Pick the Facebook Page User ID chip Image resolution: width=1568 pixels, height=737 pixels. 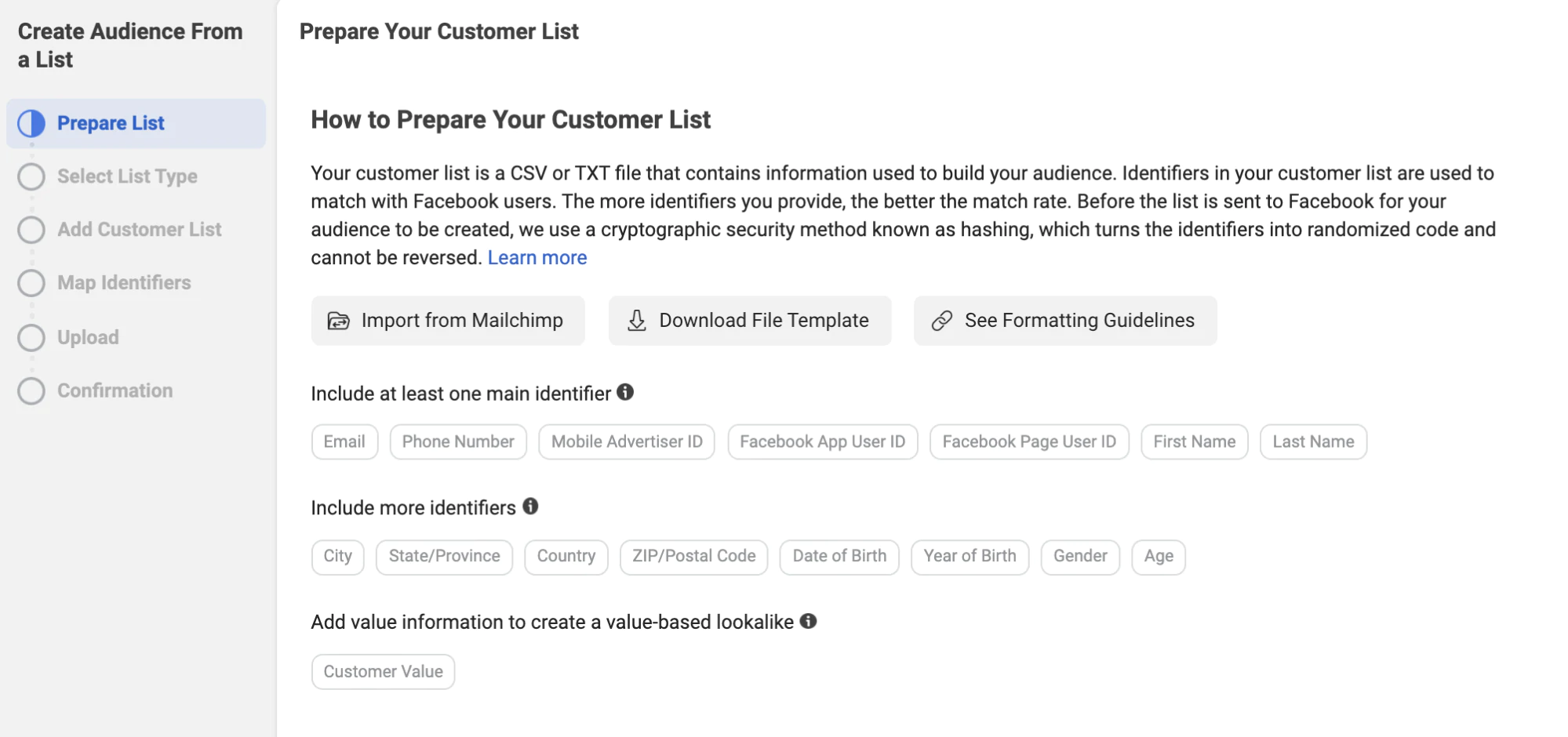(x=1028, y=442)
